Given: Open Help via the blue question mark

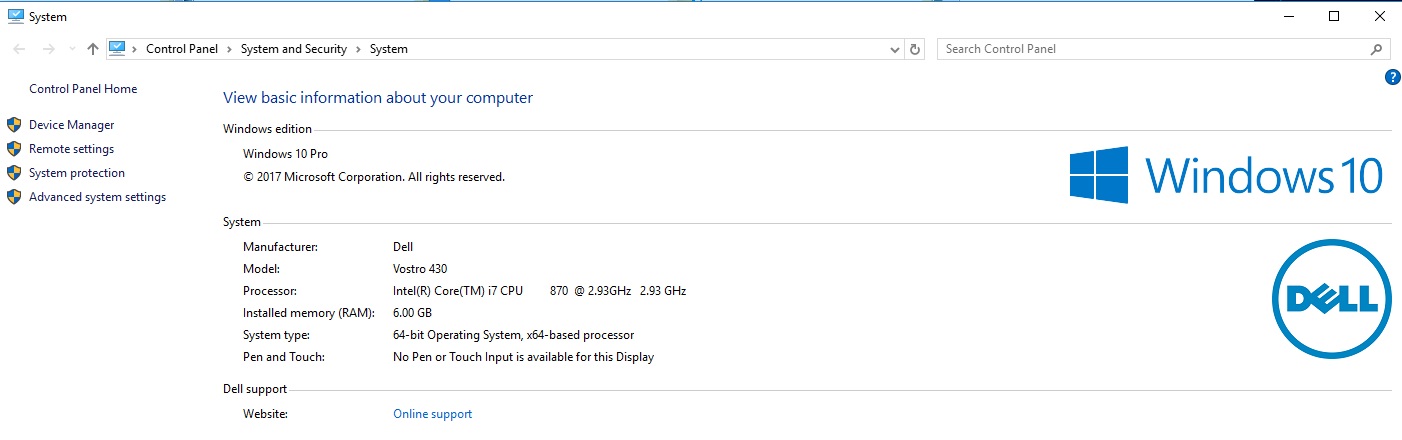Looking at the screenshot, I should 1392,77.
